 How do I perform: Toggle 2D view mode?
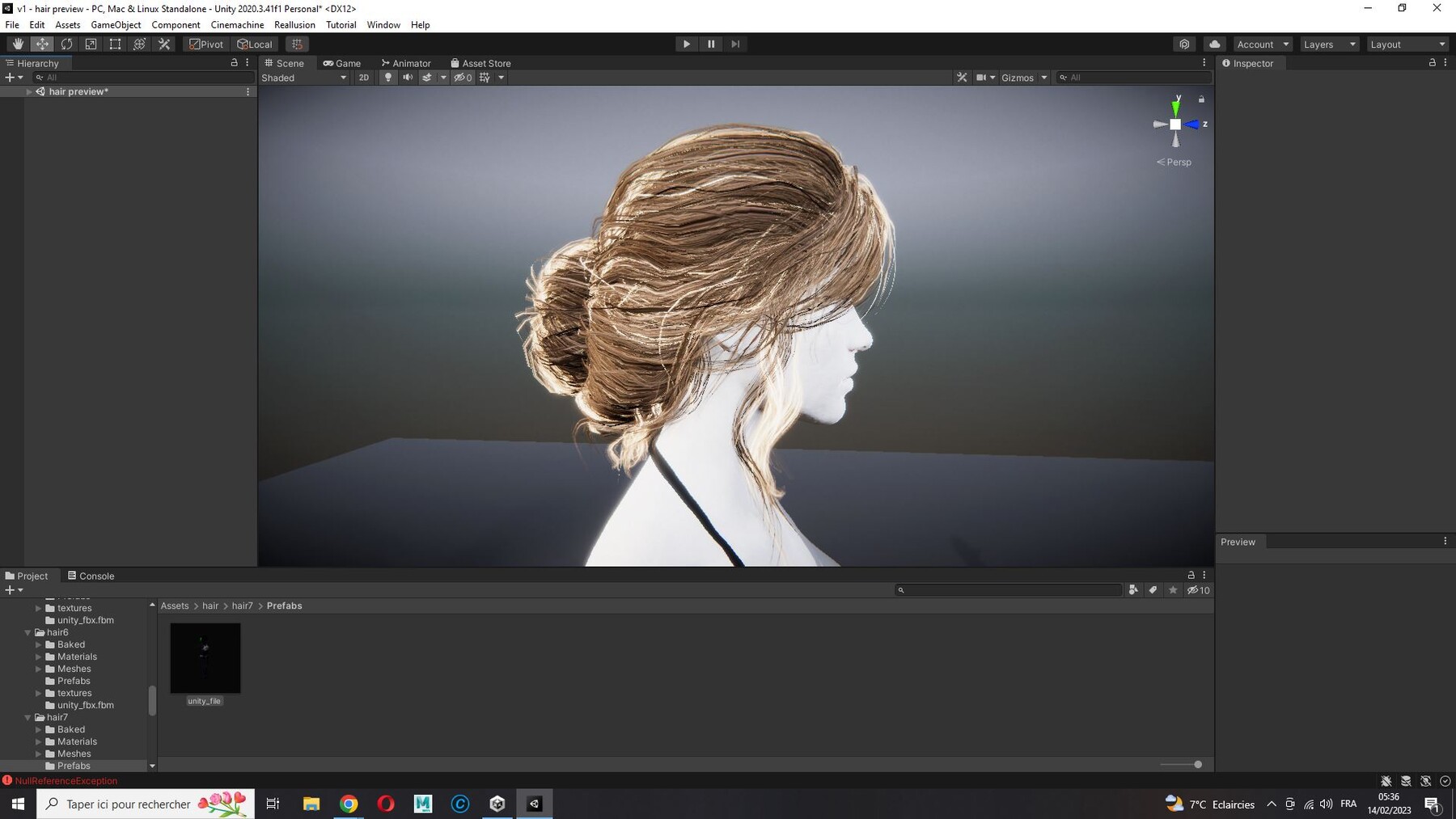[364, 78]
